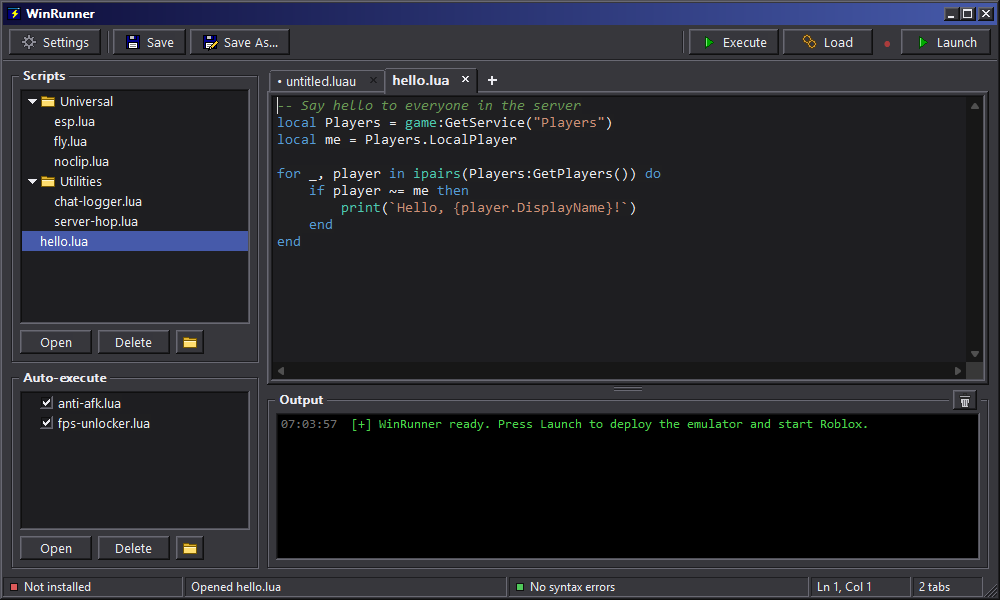Click the splitter grip above the Output panel
This screenshot has height=600, width=1000.
(x=628, y=388)
